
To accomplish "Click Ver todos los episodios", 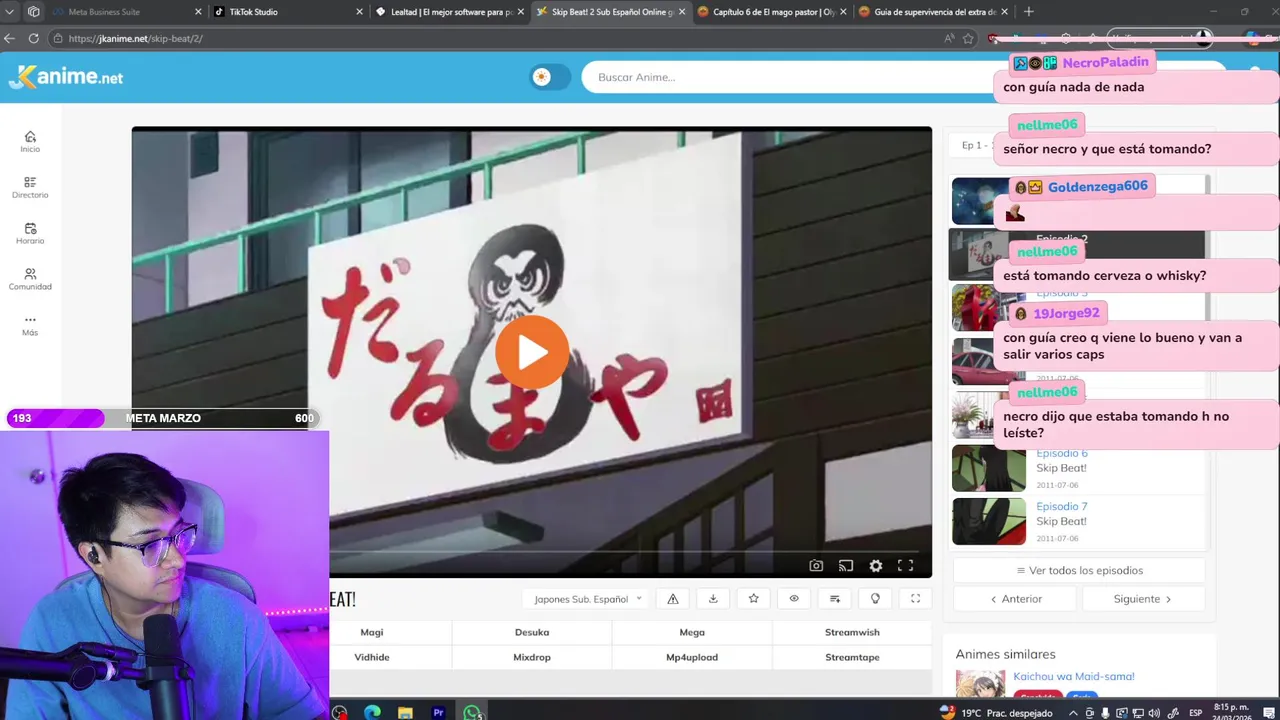I will tap(1079, 570).
